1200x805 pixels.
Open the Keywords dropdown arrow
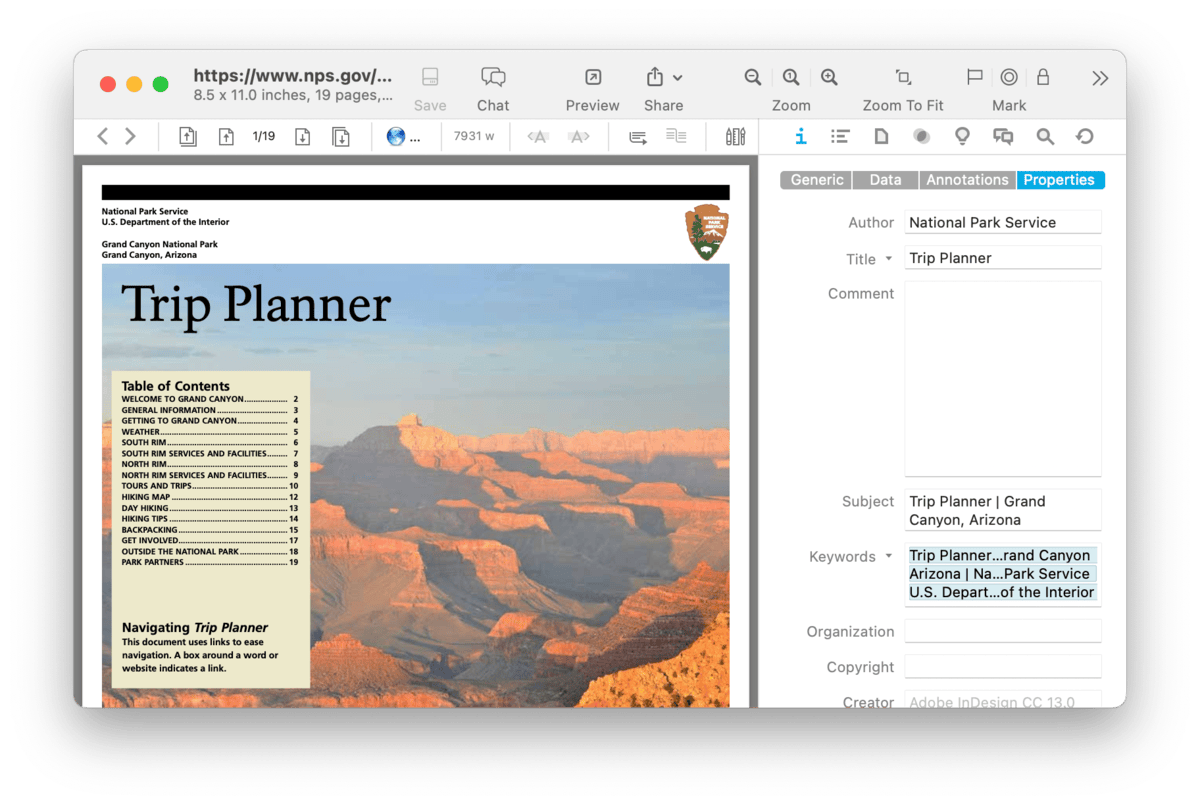coord(888,557)
